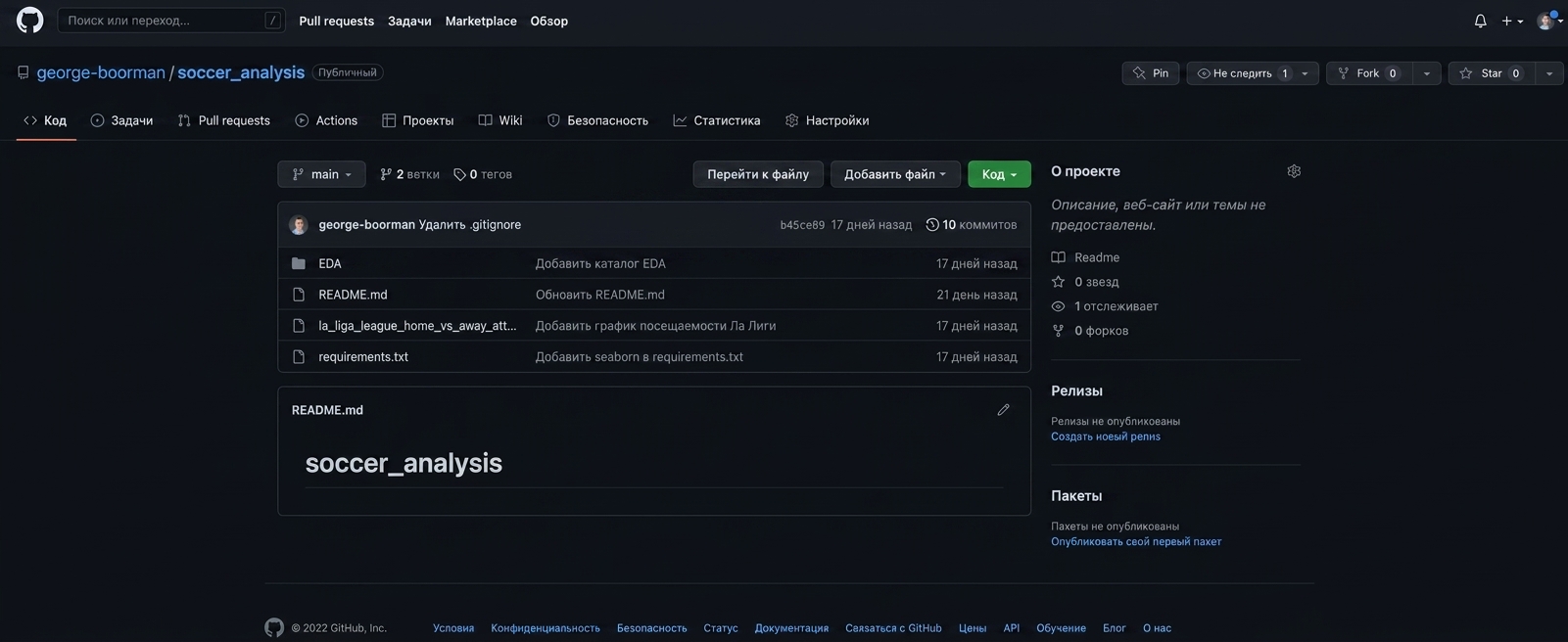Click the EDA folder icon
The image size is (1568, 642).
click(299, 263)
